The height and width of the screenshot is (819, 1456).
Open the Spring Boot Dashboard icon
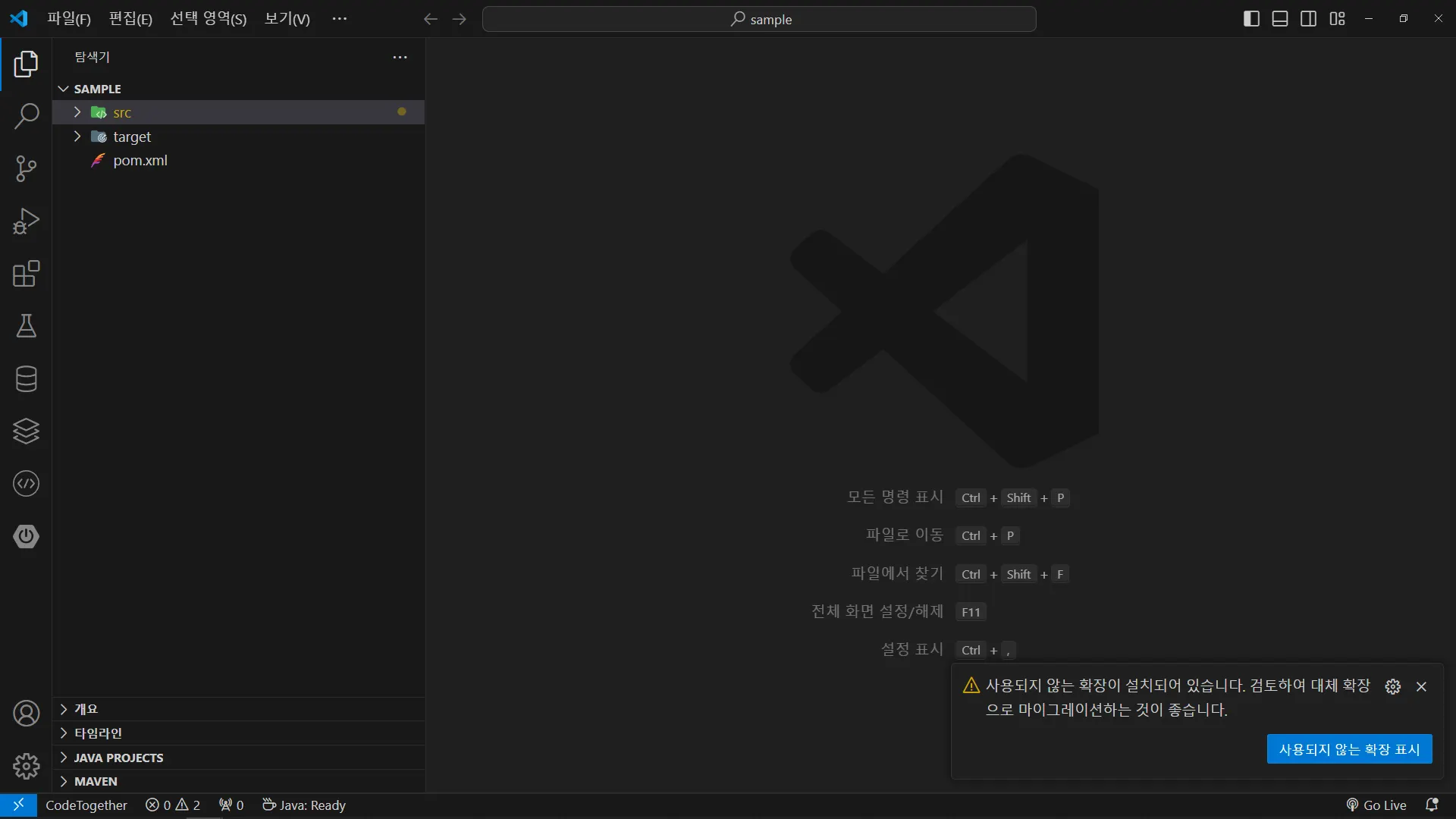click(x=26, y=536)
